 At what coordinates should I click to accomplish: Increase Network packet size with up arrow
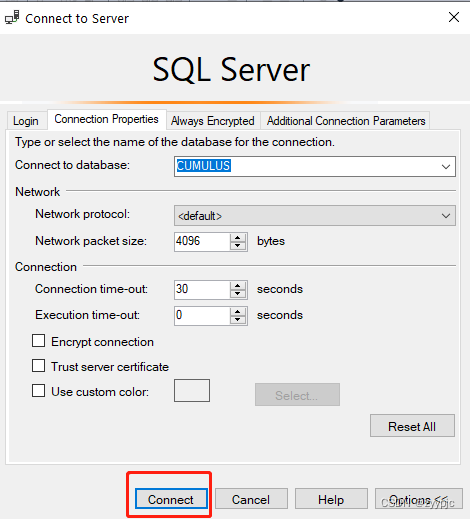tap(238, 238)
